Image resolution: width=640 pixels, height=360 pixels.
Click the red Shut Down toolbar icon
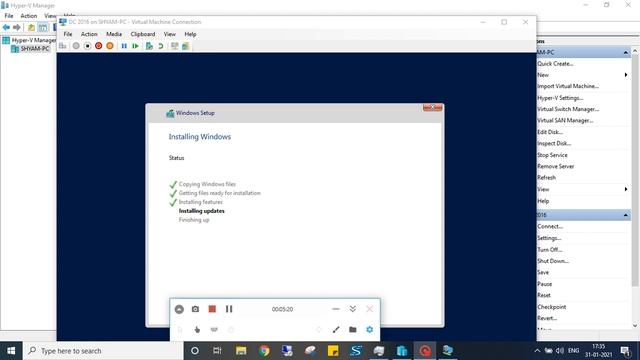pyautogui.click(x=98, y=46)
